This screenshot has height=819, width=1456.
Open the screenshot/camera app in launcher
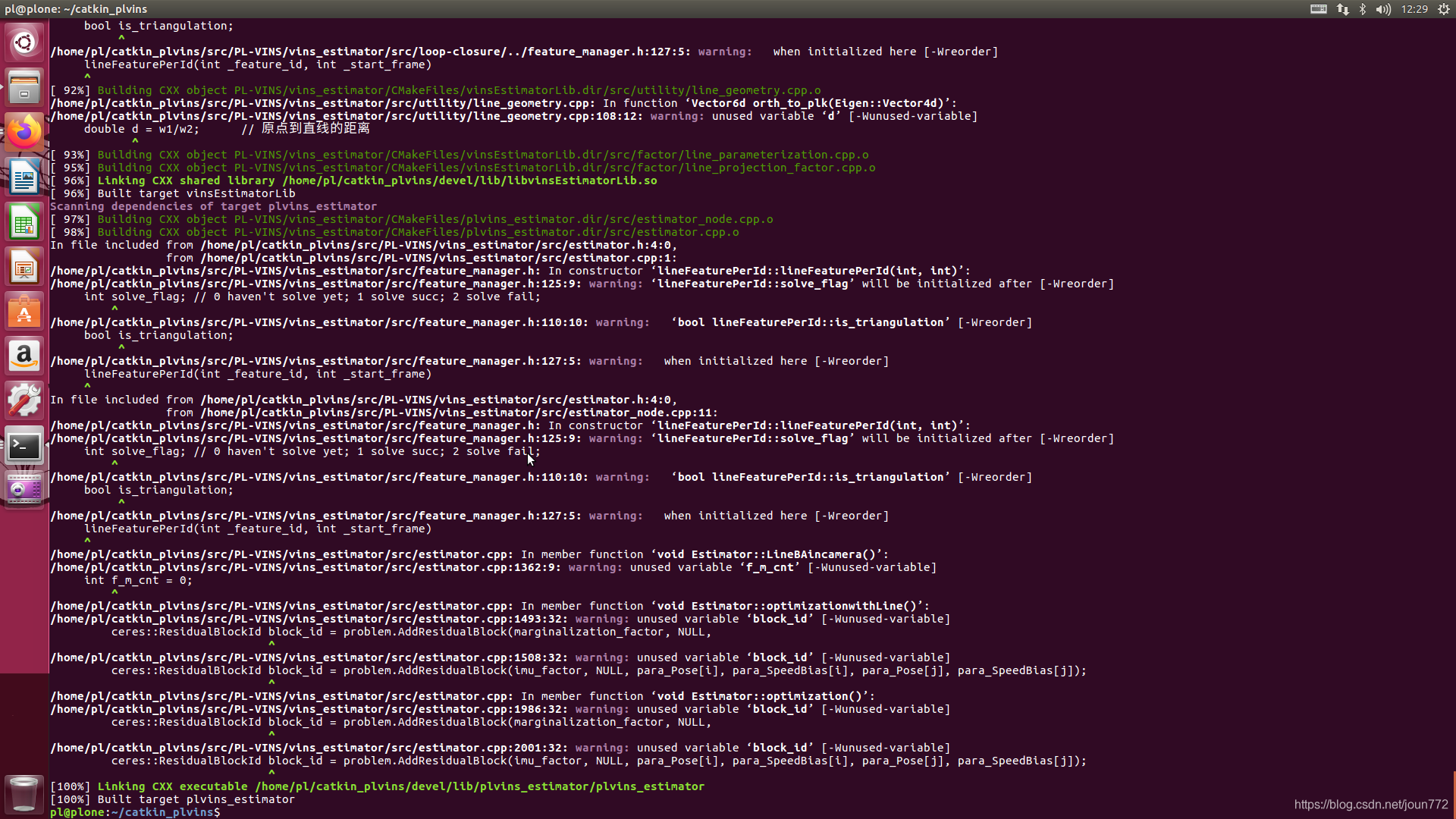(24, 490)
